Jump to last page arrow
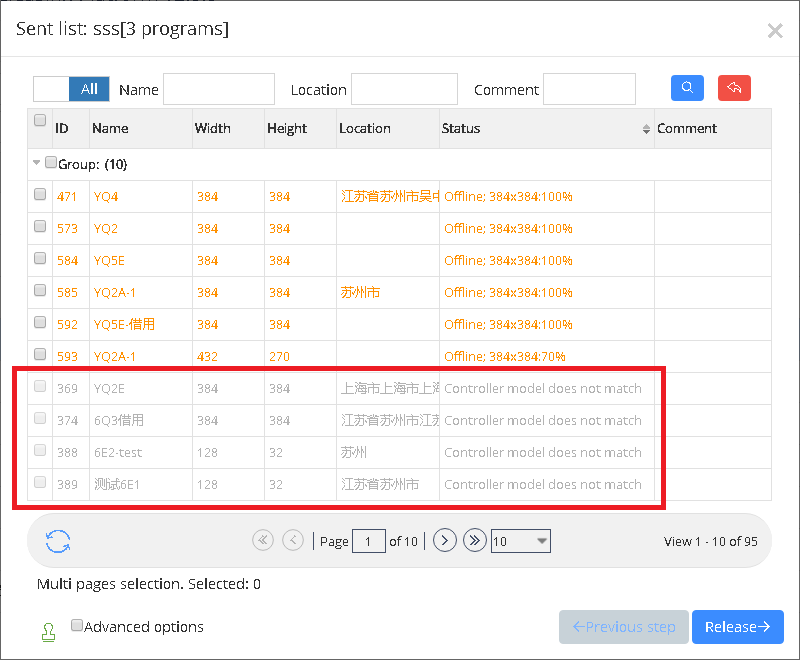Image resolution: width=800 pixels, height=660 pixels. point(474,541)
